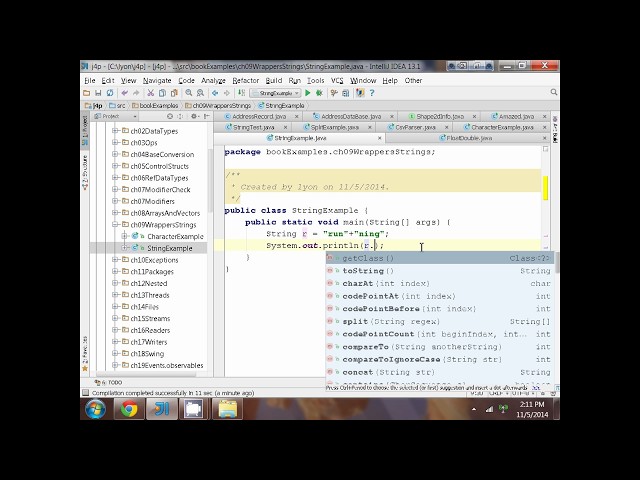This screenshot has width=640, height=480.
Task: Click the Synchronize refresh icon
Action: pos(110,93)
